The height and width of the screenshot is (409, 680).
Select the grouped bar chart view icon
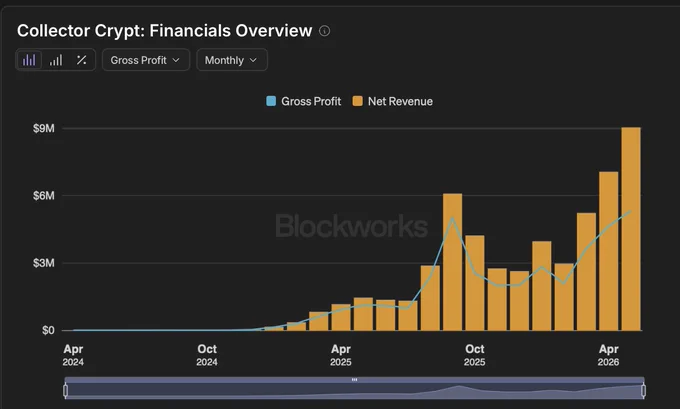tap(29, 60)
